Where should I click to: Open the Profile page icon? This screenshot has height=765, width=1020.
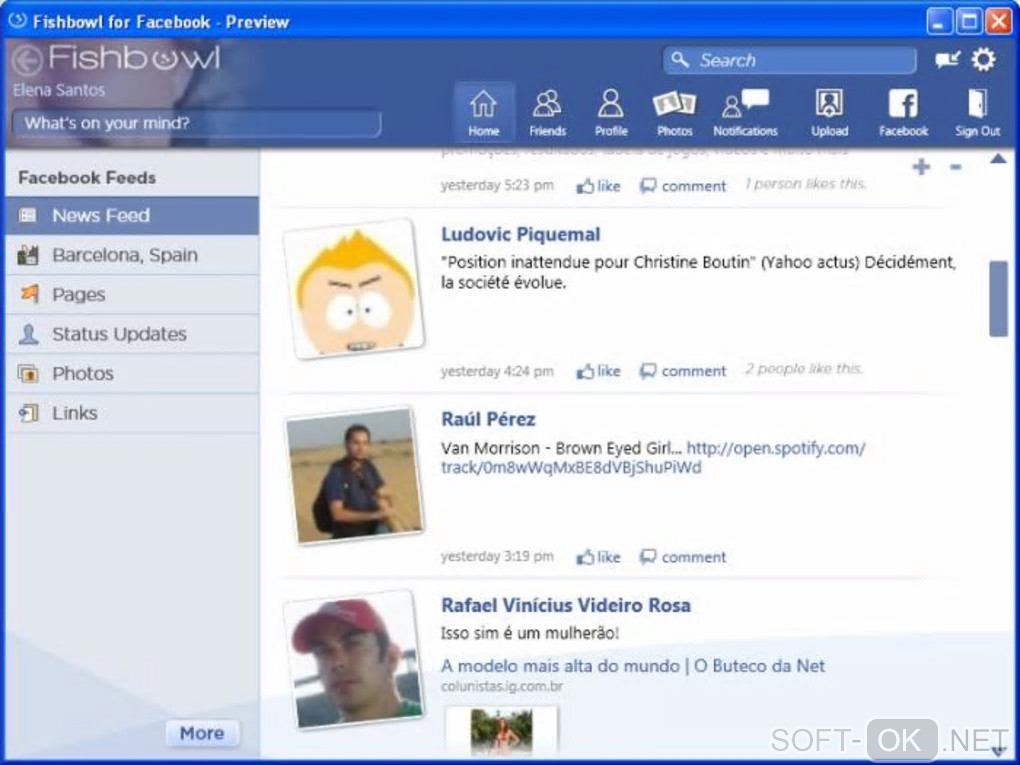click(611, 112)
